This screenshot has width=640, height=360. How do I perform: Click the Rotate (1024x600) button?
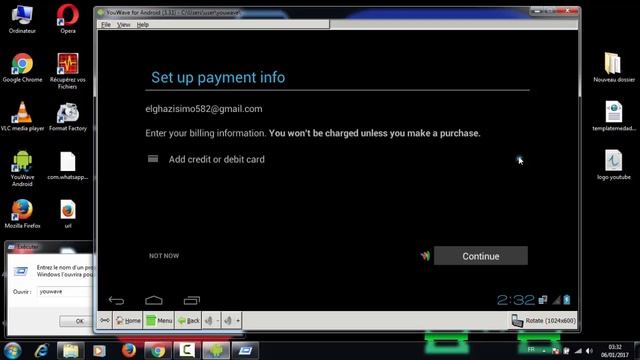543,321
